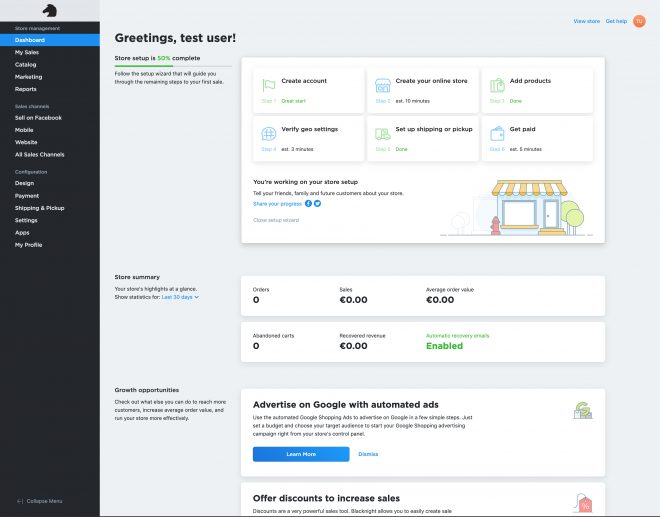Dismiss the Google ads suggestion
660x517 pixels.
[368, 454]
